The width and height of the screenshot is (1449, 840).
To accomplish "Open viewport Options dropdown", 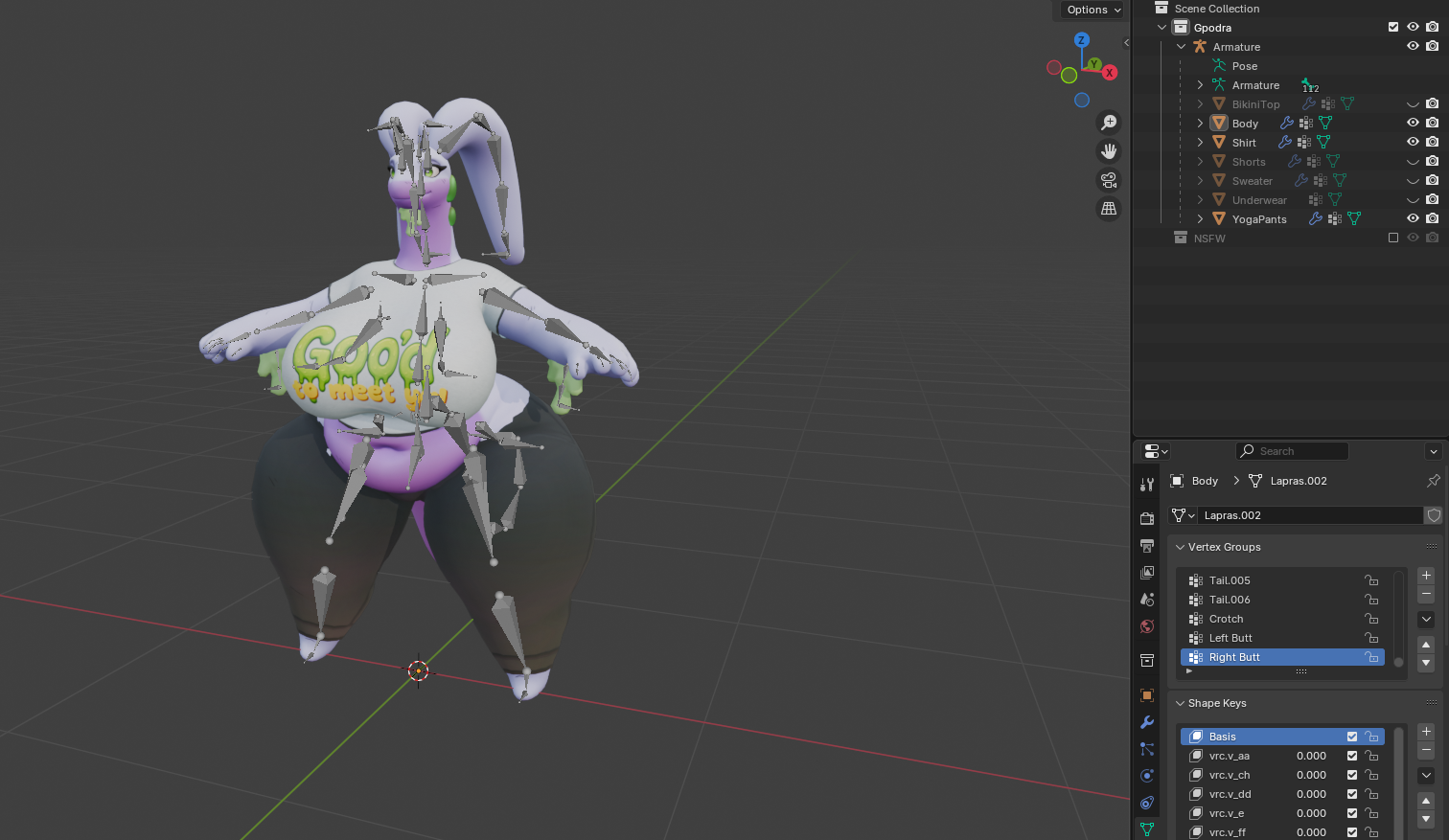I will click(1092, 10).
